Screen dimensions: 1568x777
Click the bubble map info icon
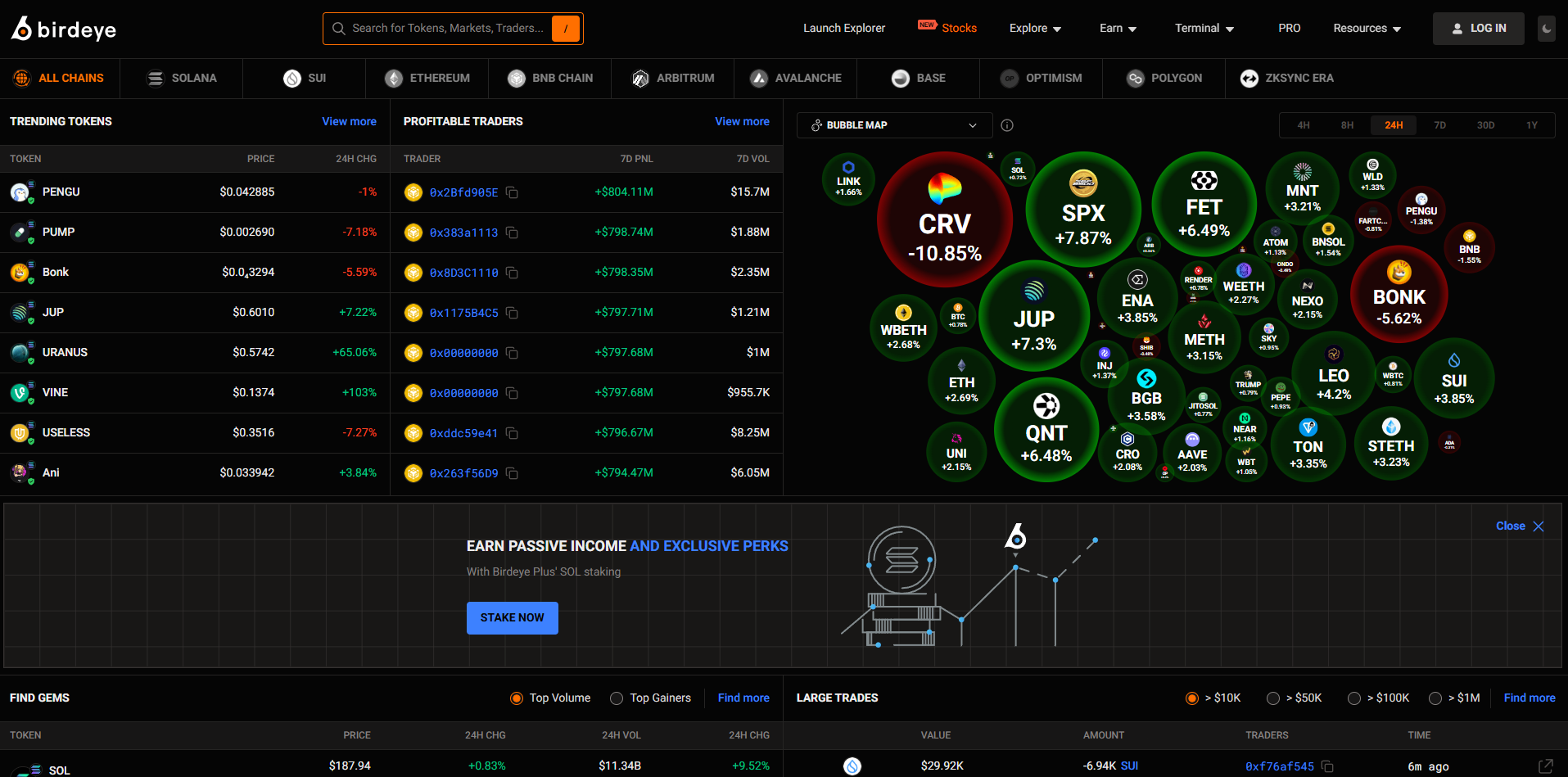pos(1007,125)
